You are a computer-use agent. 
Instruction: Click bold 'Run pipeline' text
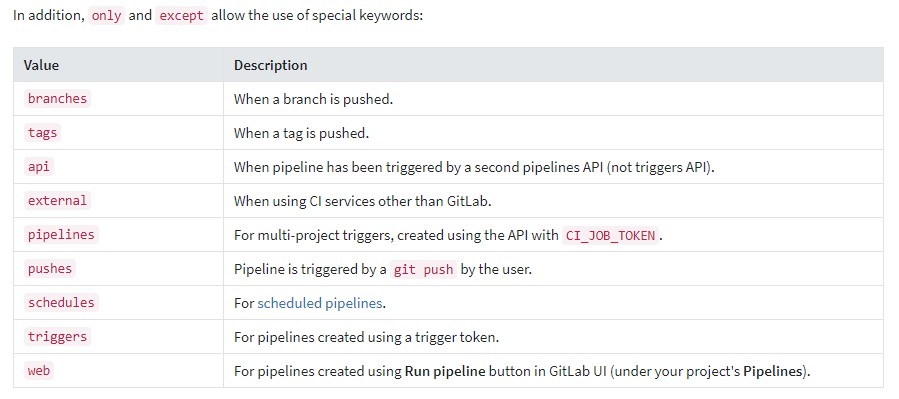[445, 371]
